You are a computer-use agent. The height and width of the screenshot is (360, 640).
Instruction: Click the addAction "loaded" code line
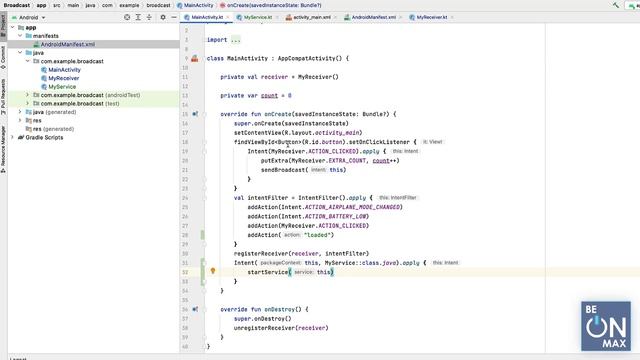coord(291,235)
